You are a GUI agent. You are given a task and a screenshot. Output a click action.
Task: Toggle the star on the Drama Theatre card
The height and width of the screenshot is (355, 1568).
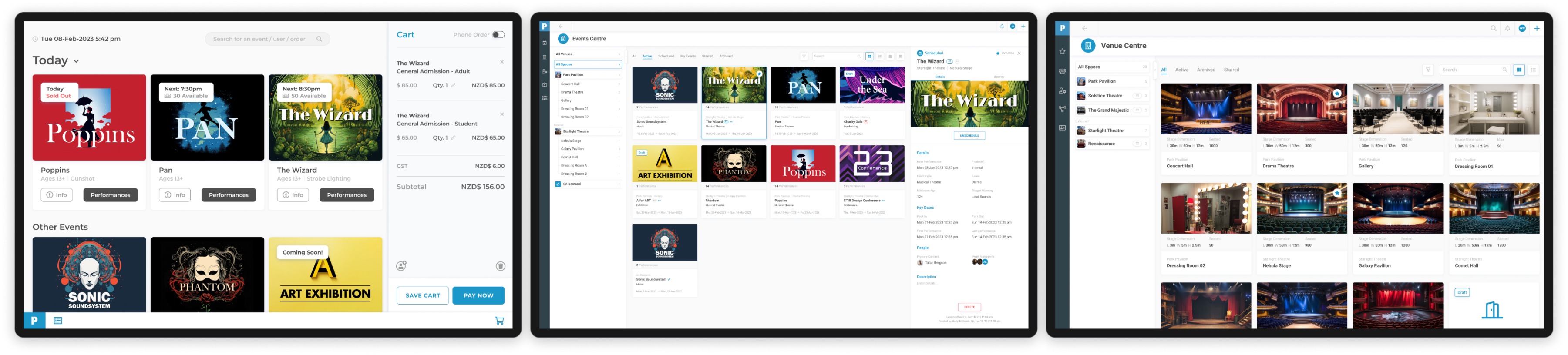coord(1337,94)
